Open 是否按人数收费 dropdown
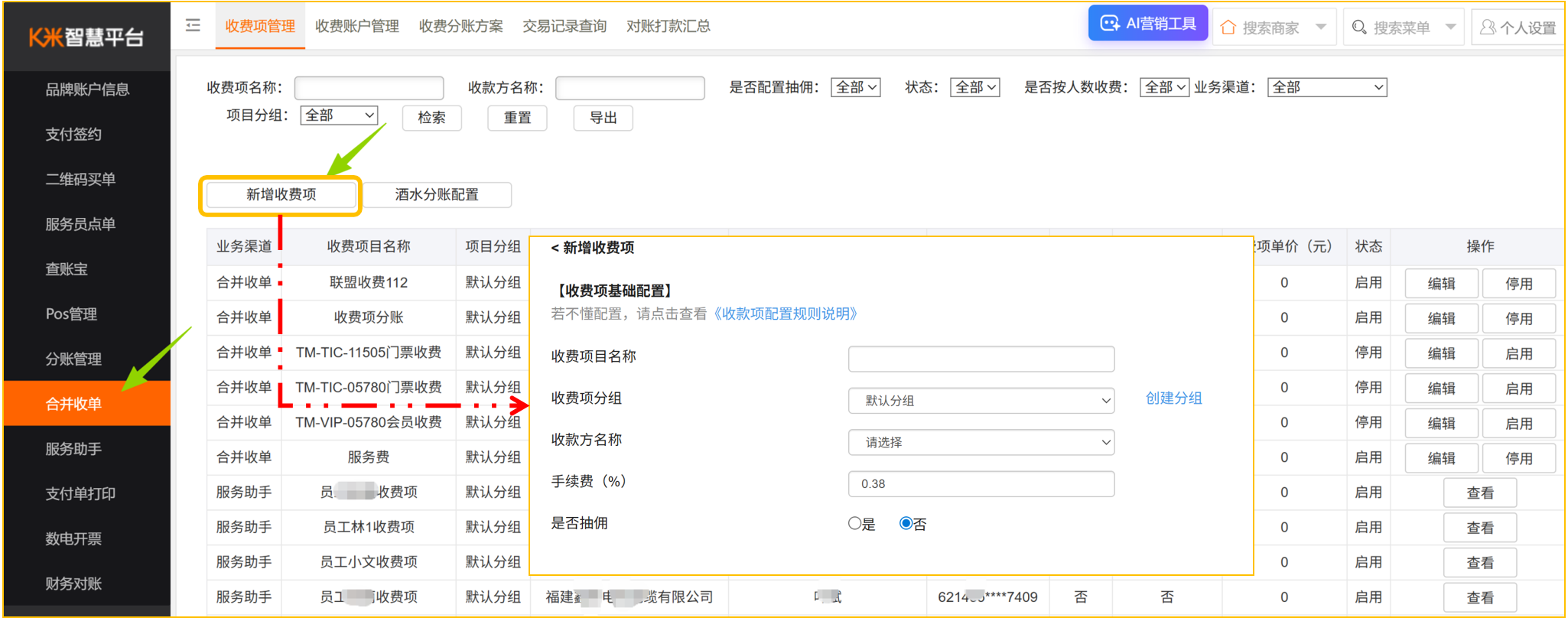The height and width of the screenshot is (621, 1568). pos(1164,87)
